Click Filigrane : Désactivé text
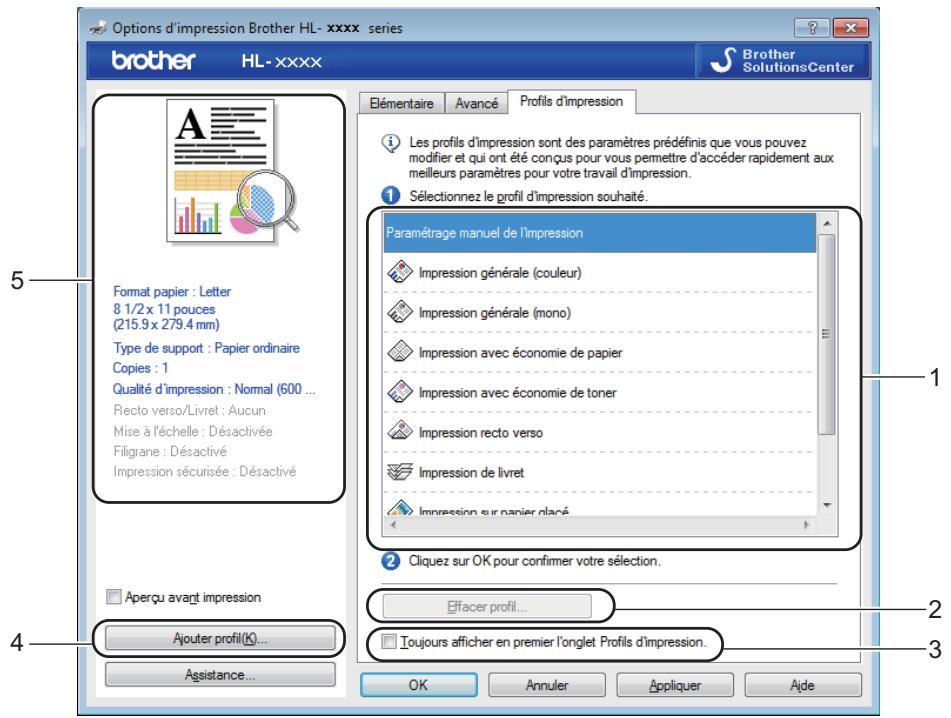The width and height of the screenshot is (951, 718). [170, 451]
